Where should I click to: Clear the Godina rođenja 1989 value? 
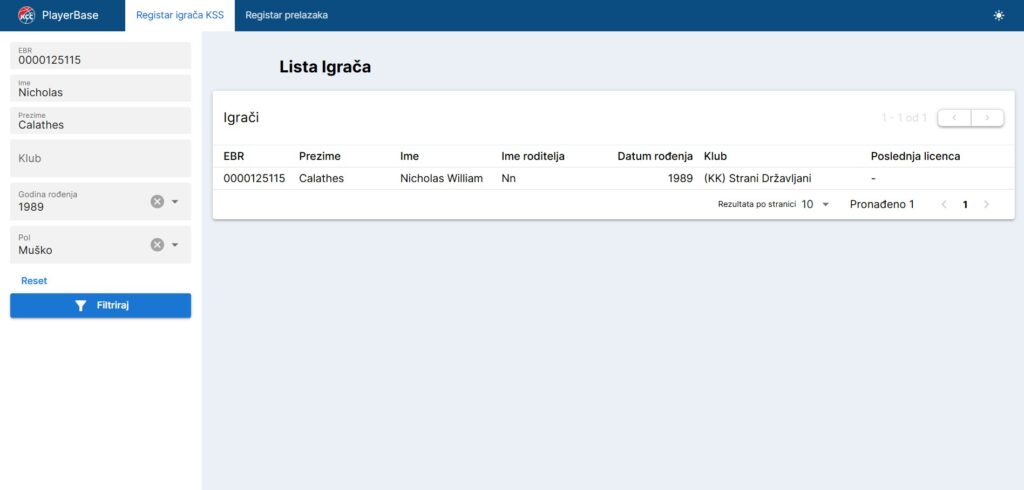157,202
